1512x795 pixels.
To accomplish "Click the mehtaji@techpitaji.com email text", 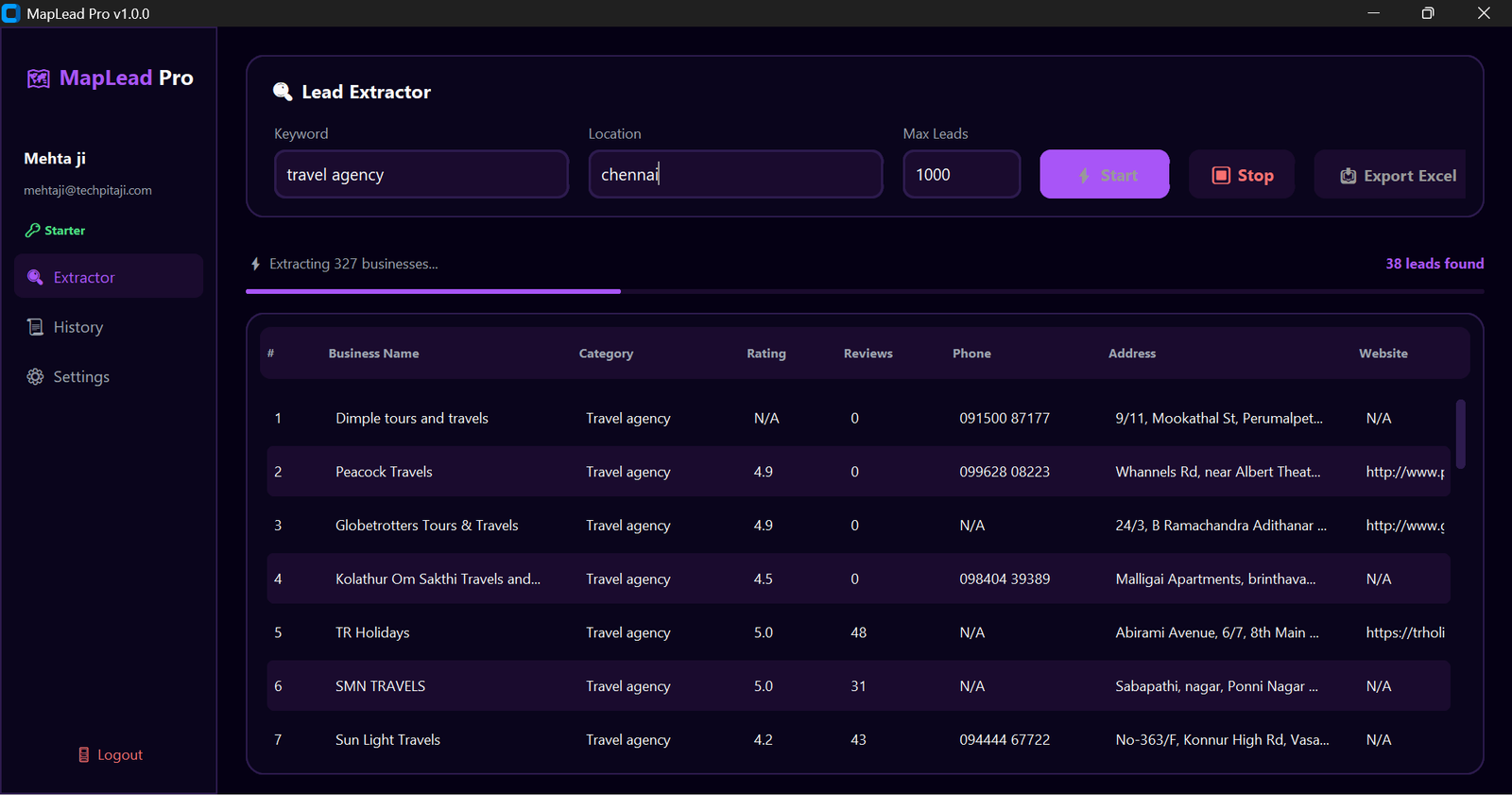I will [x=88, y=190].
